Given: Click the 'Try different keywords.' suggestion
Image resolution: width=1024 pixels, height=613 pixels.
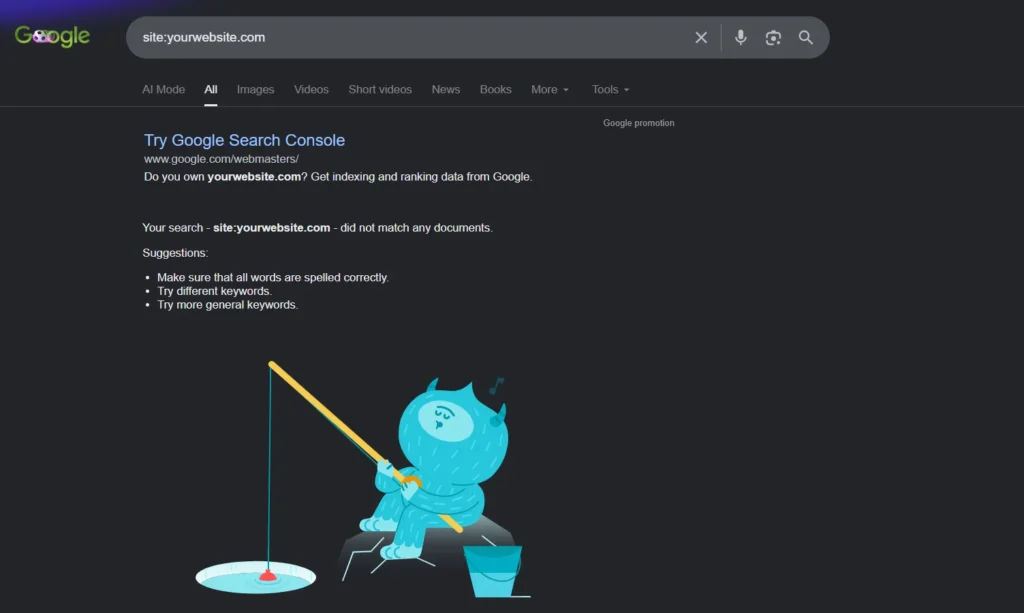Looking at the screenshot, I should coord(214,291).
